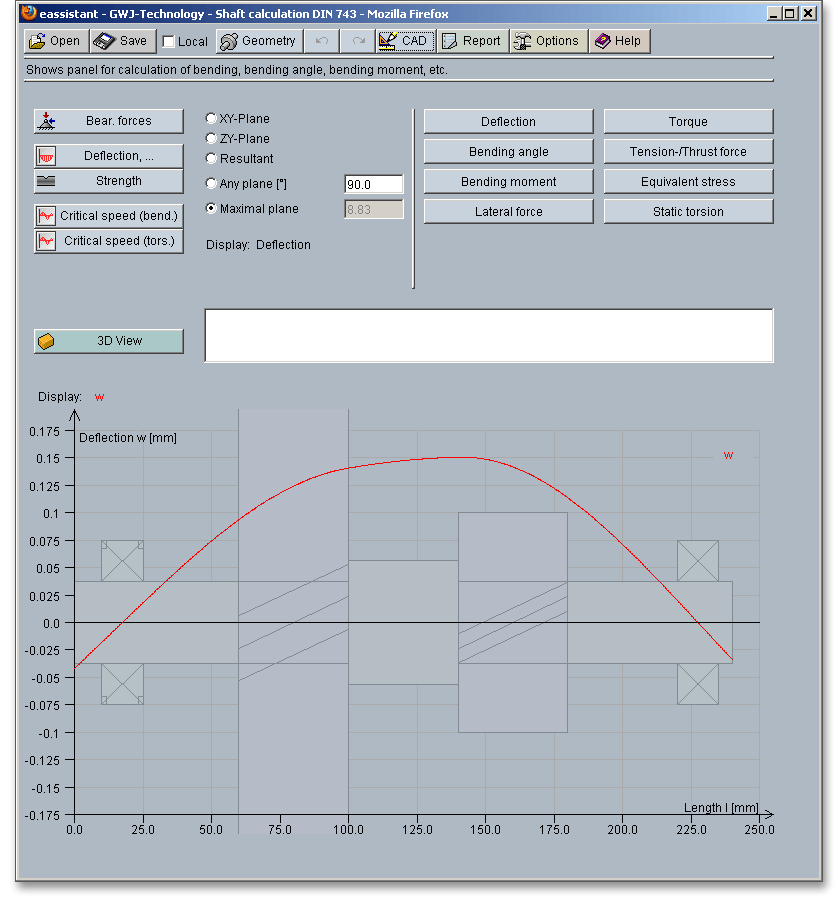Click the redo arrow icon
This screenshot has width=838, height=897.
pyautogui.click(x=358, y=41)
